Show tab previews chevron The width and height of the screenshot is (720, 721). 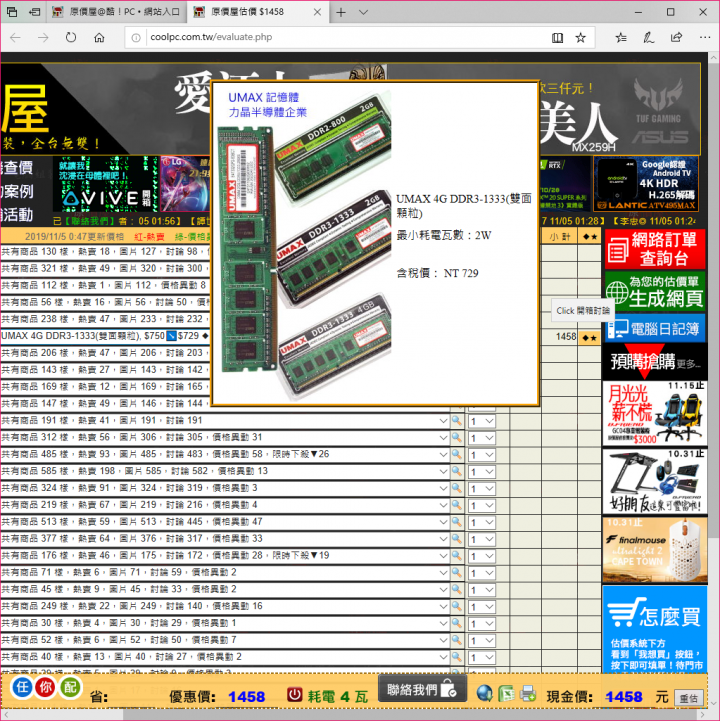point(363,12)
